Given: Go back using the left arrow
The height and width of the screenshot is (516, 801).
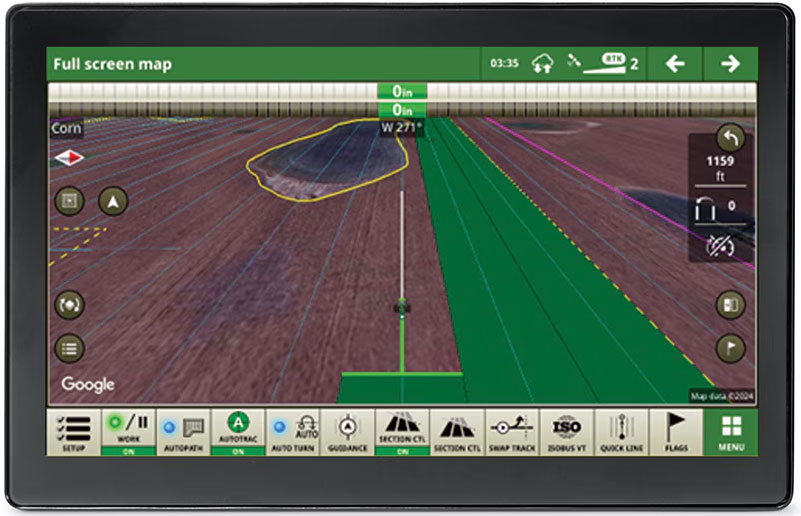Looking at the screenshot, I should pyautogui.click(x=676, y=64).
